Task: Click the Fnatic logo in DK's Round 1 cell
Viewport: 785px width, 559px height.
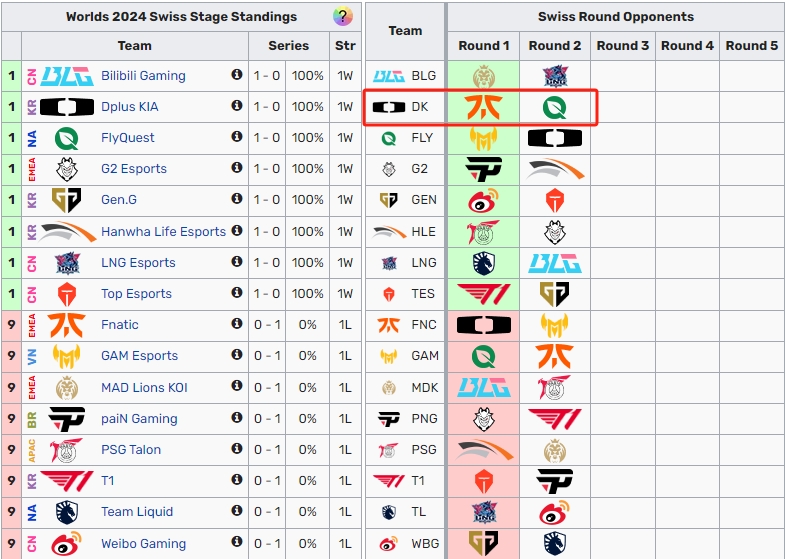Action: pos(483,107)
